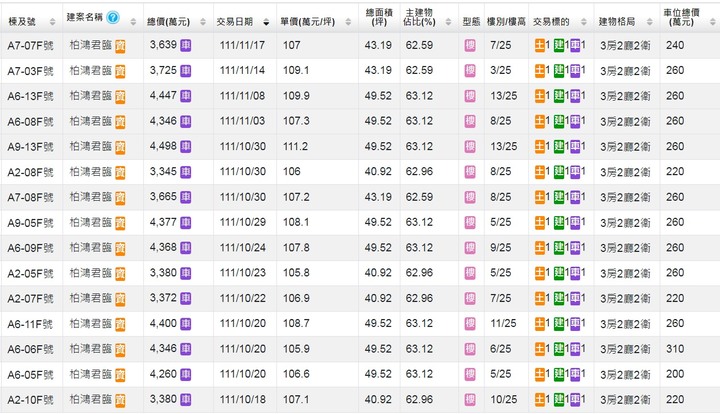
Task: Open 柏鴻君臨 link in A6-11F row
Action: click(x=91, y=324)
